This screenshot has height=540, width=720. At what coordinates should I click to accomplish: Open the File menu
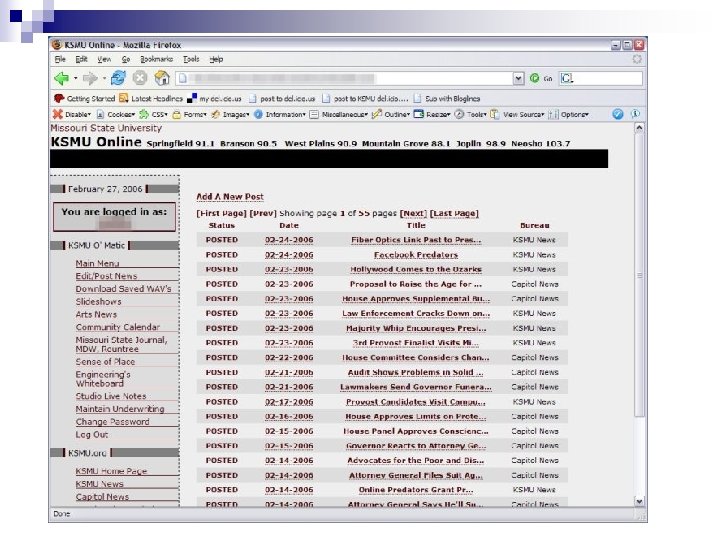(60, 59)
